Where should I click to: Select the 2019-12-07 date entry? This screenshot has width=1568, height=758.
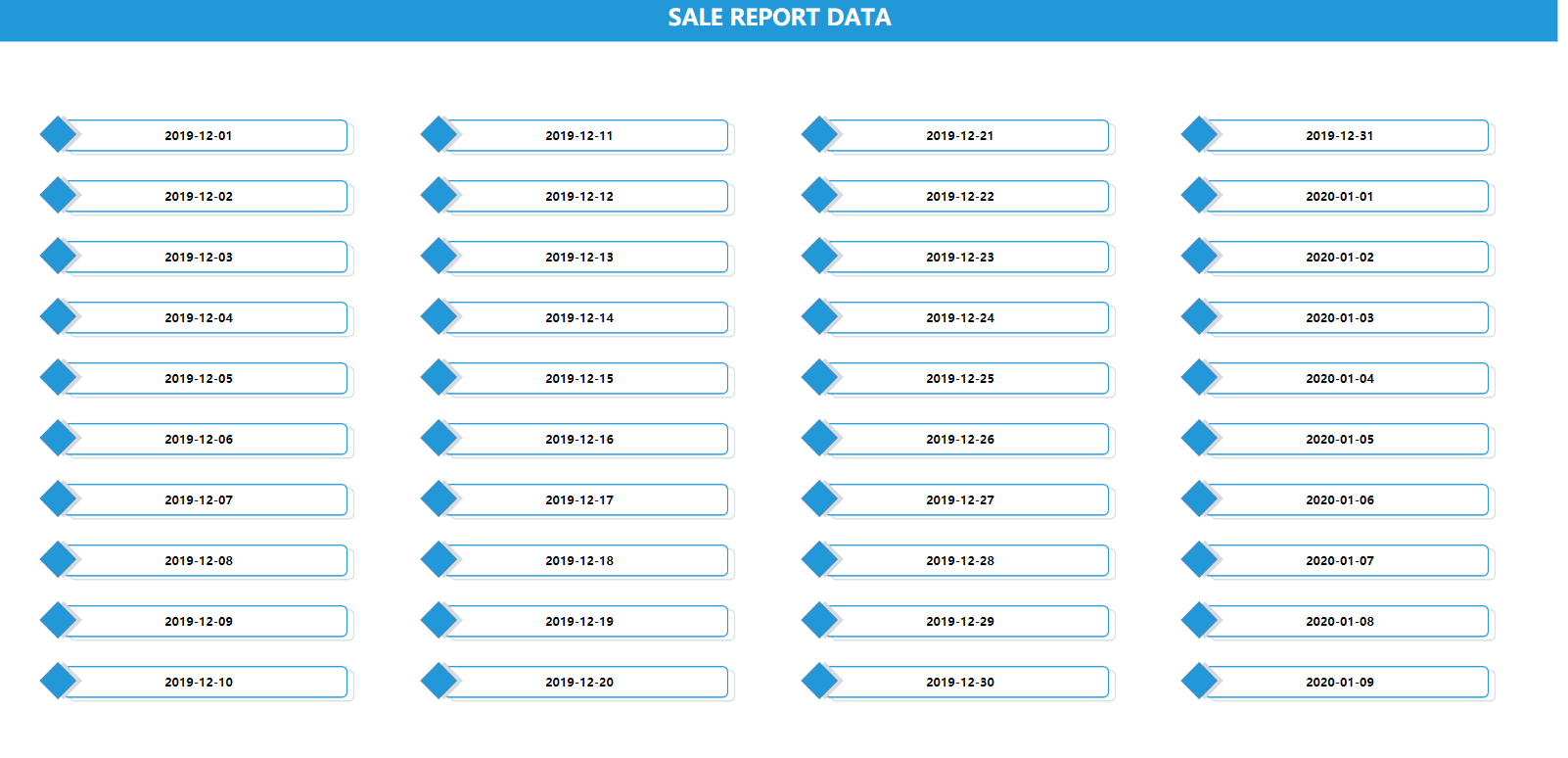pos(206,499)
